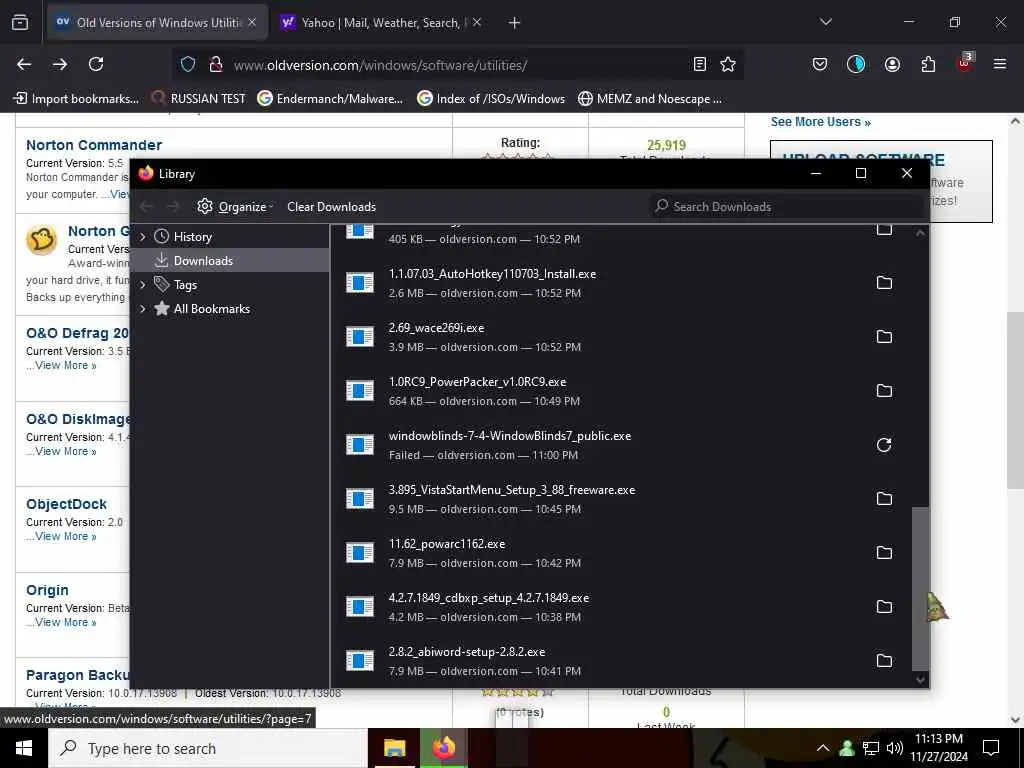Screen dimensions: 1024x768
Task: Open tracking protection shield icon
Action: [x=188, y=64]
